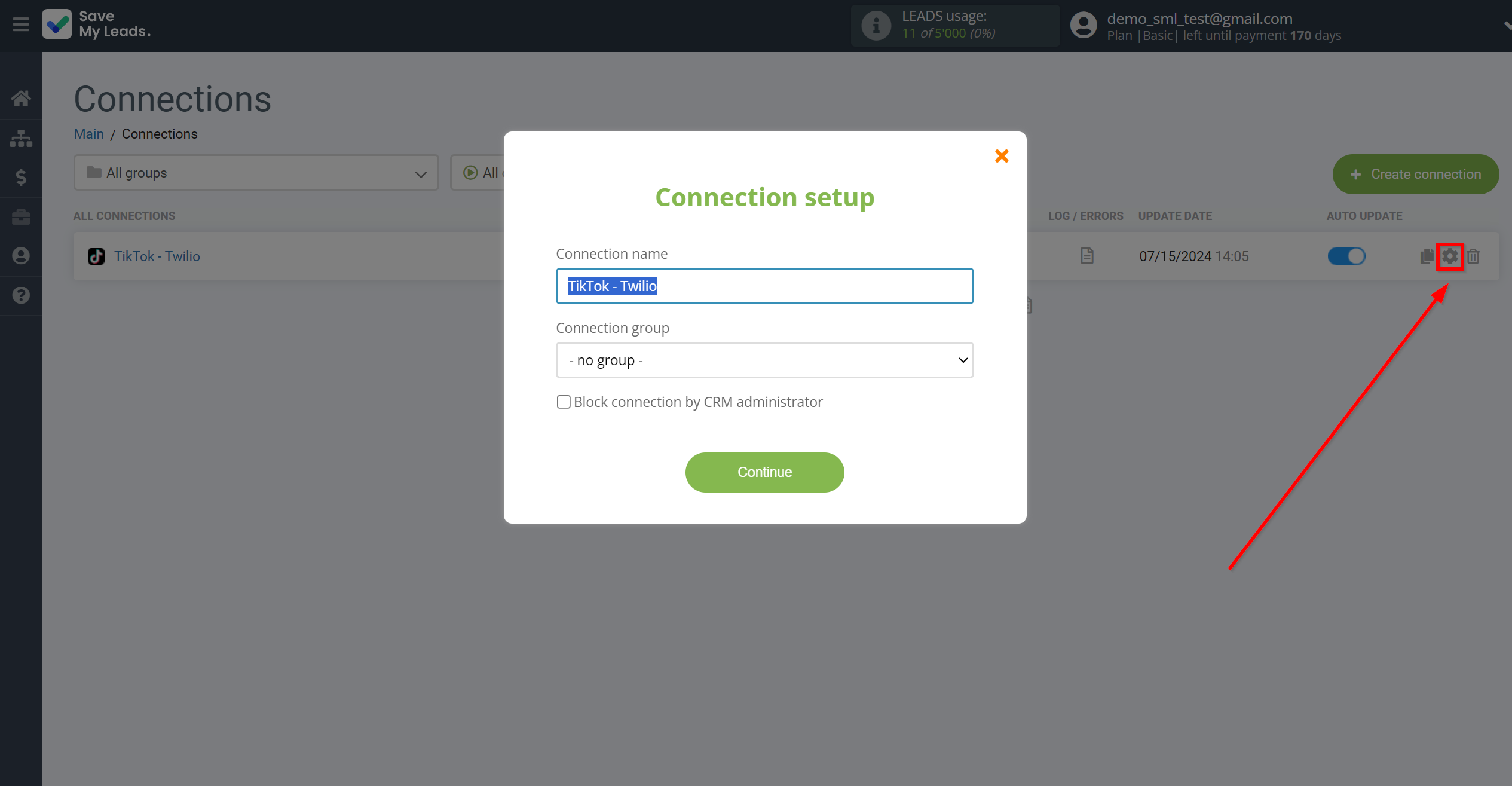Click the Continue button to proceed

pyautogui.click(x=764, y=472)
